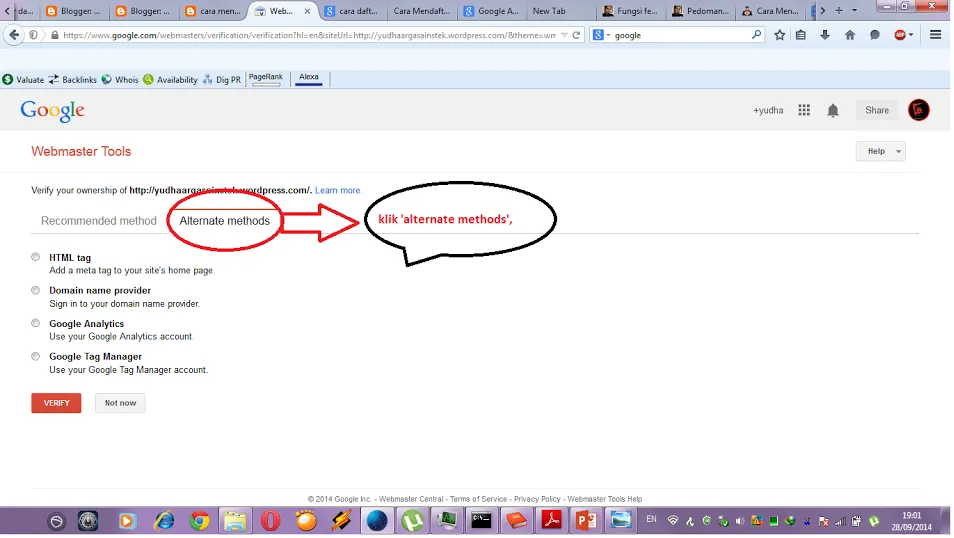This screenshot has width=954, height=538.
Task: Select the Google Tag Manager radio button
Action: click(36, 357)
